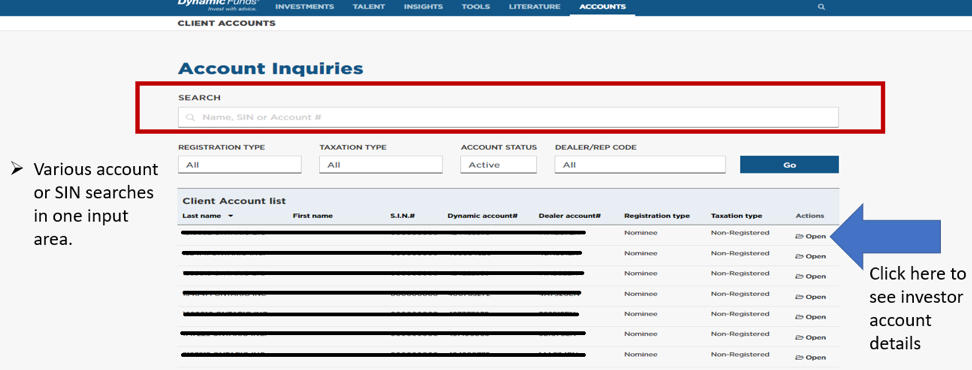Click the Go button
Screen dimensions: 972x370
(x=789, y=165)
